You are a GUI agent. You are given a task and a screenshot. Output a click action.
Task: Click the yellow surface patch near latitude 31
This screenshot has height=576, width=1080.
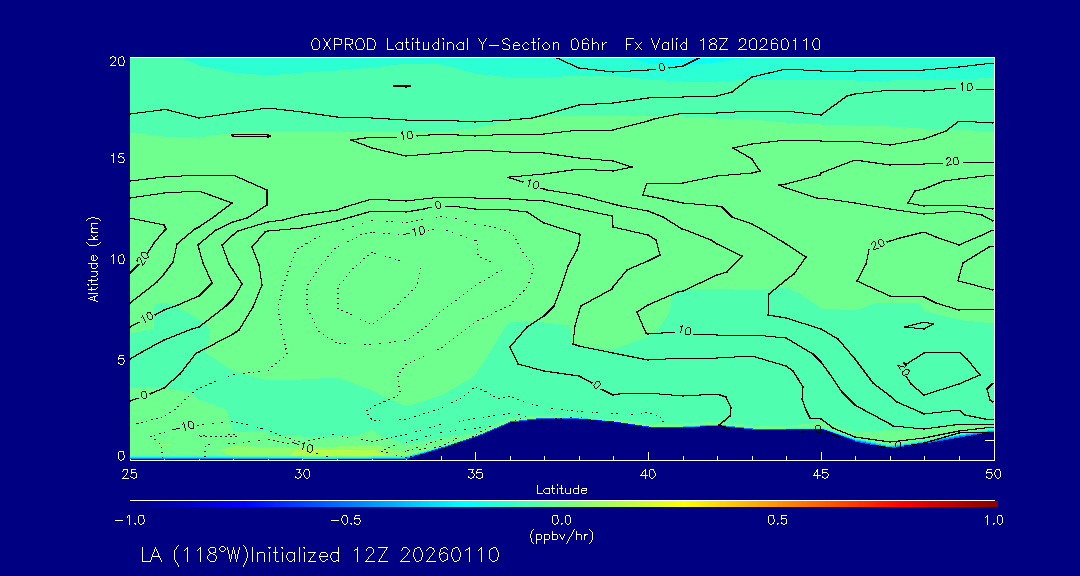pyautogui.click(x=340, y=452)
